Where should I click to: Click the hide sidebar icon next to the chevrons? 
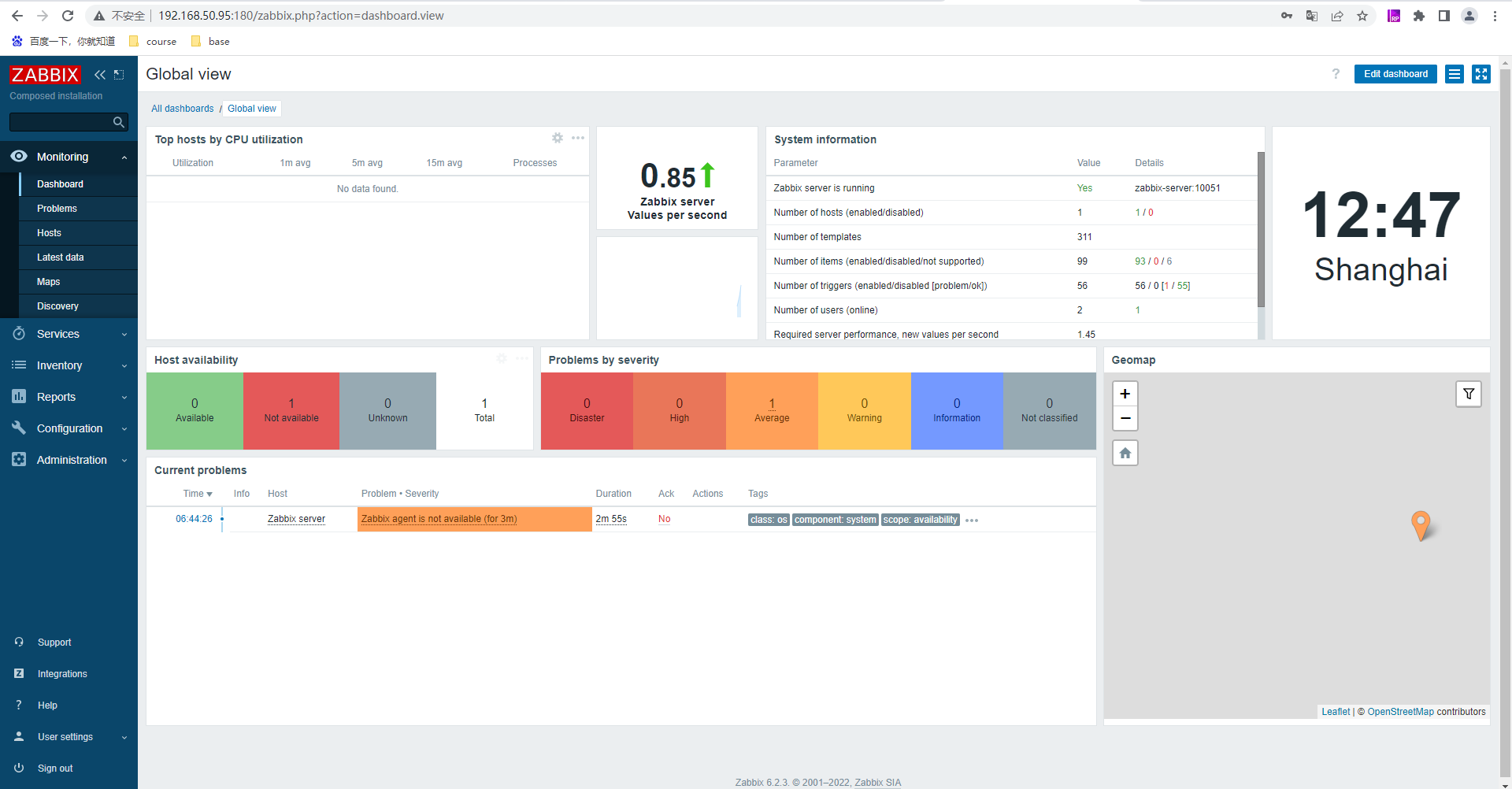coord(119,75)
